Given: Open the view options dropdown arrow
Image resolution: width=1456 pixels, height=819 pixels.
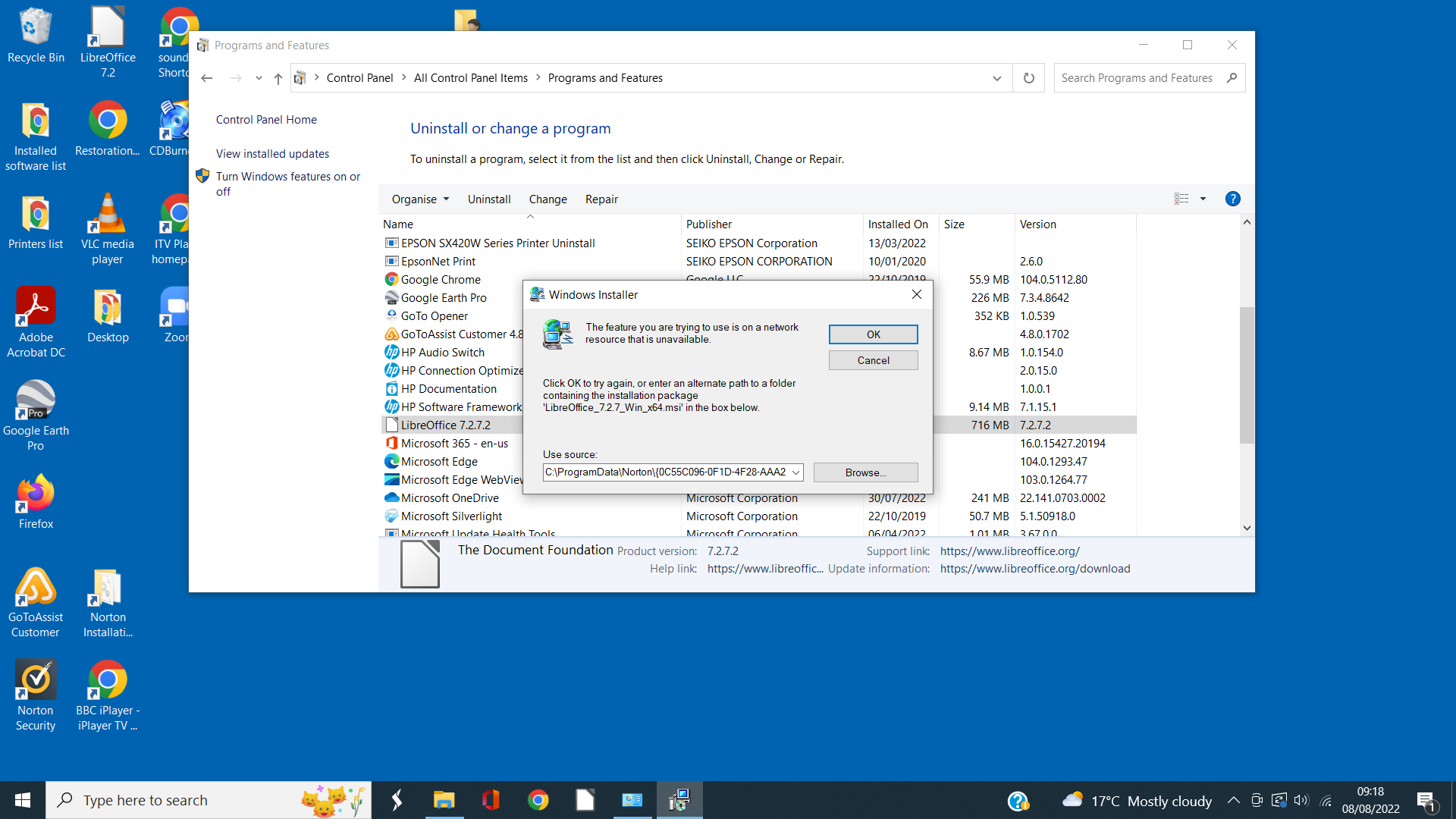Looking at the screenshot, I should (x=1203, y=199).
